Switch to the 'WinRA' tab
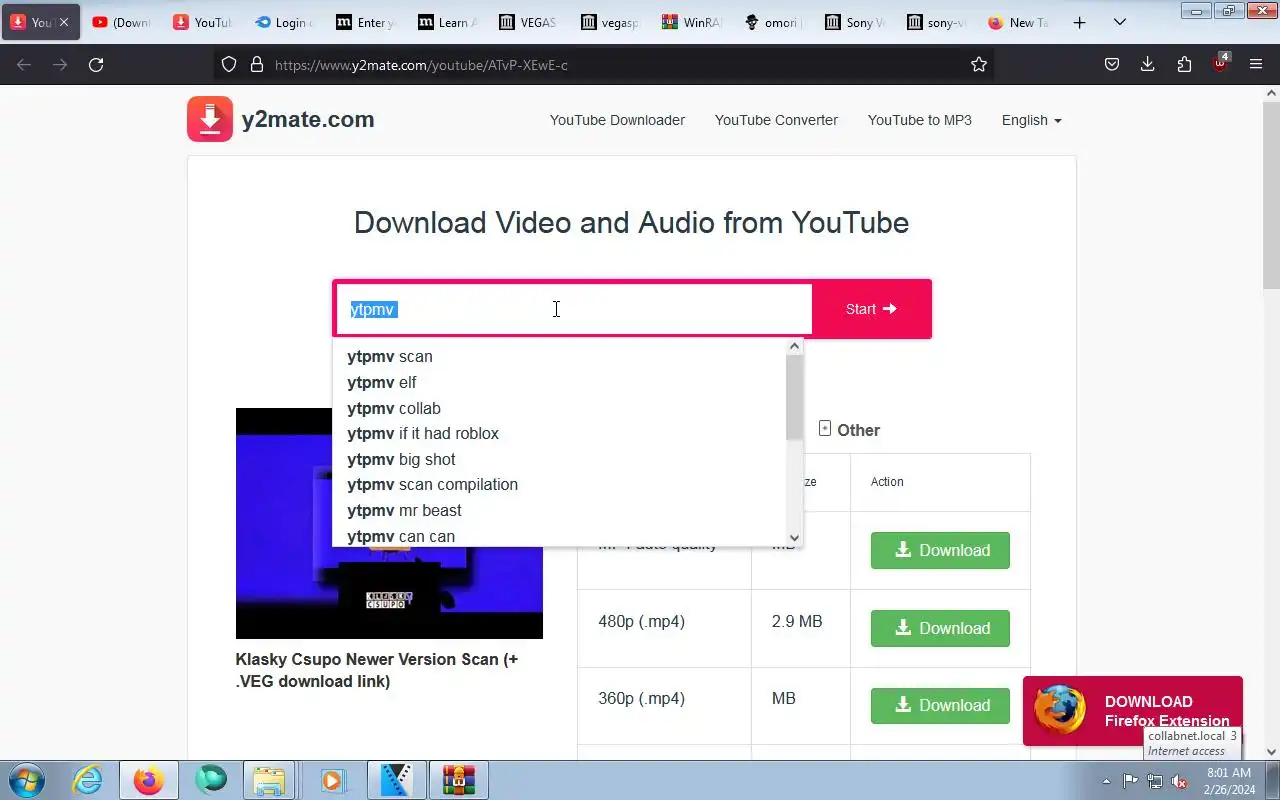This screenshot has height=800, width=1280. pyautogui.click(x=692, y=22)
